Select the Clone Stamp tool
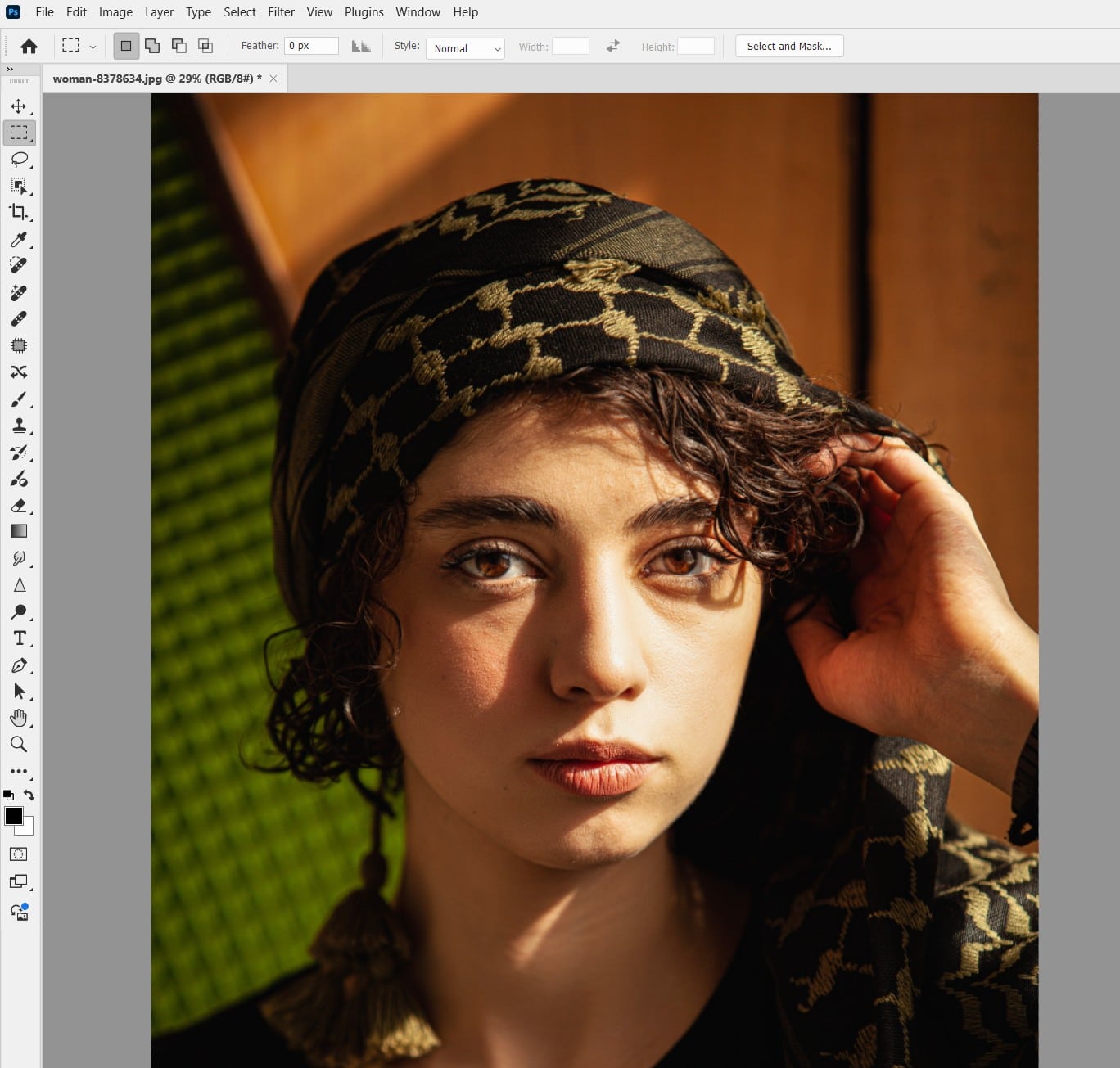This screenshot has width=1120, height=1068. [19, 426]
